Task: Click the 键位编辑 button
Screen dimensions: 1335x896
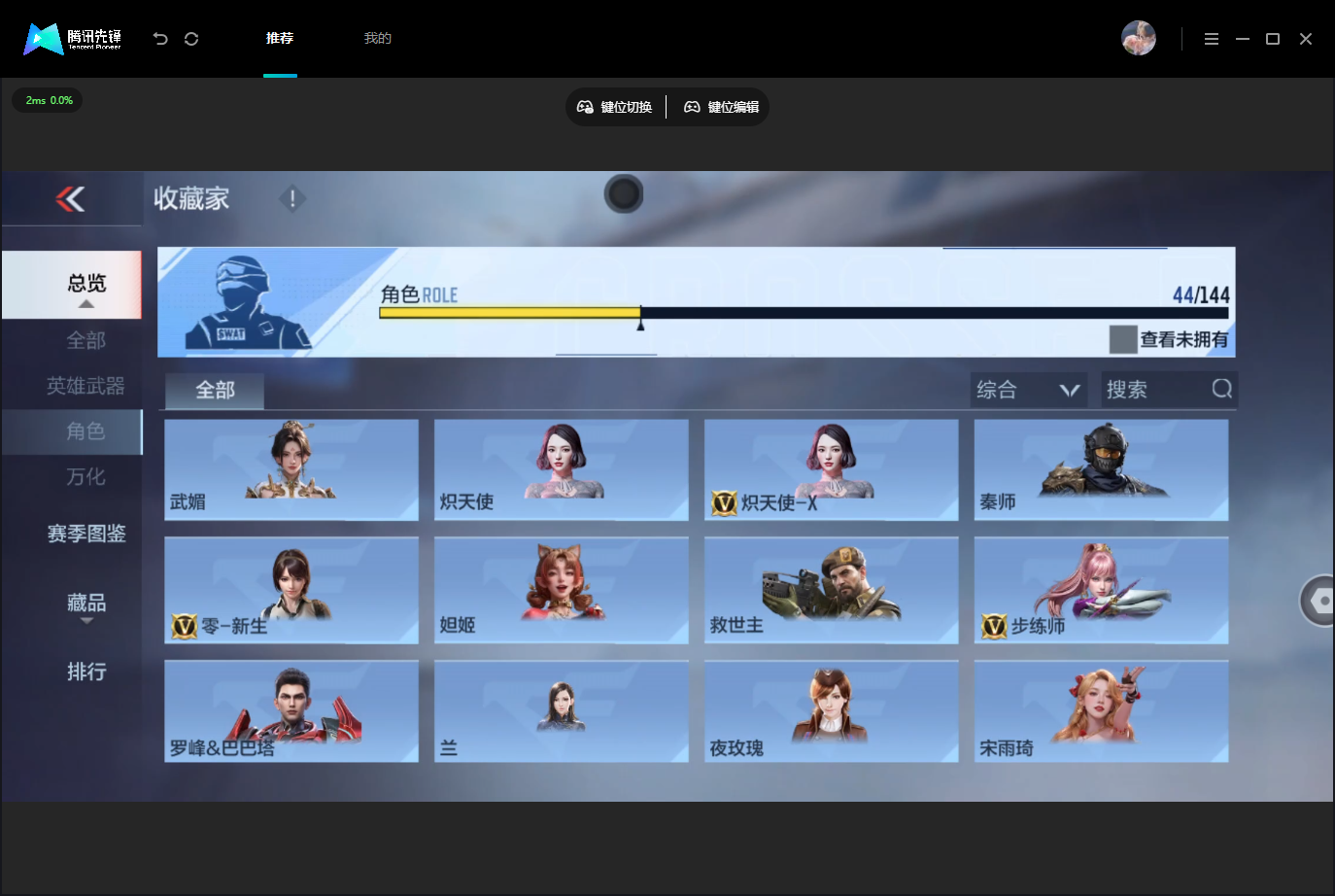Action: click(x=721, y=107)
